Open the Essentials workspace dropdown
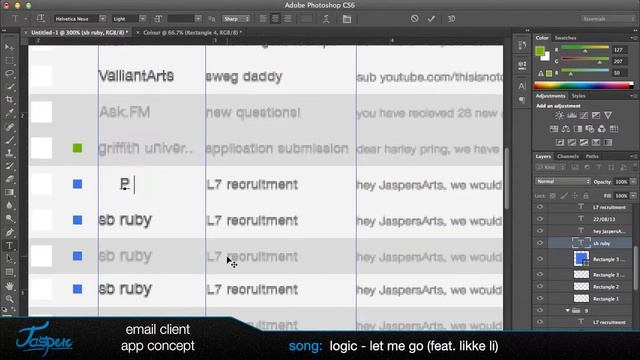Screen dimensions: 640x360 pyautogui.click(x=608, y=19)
